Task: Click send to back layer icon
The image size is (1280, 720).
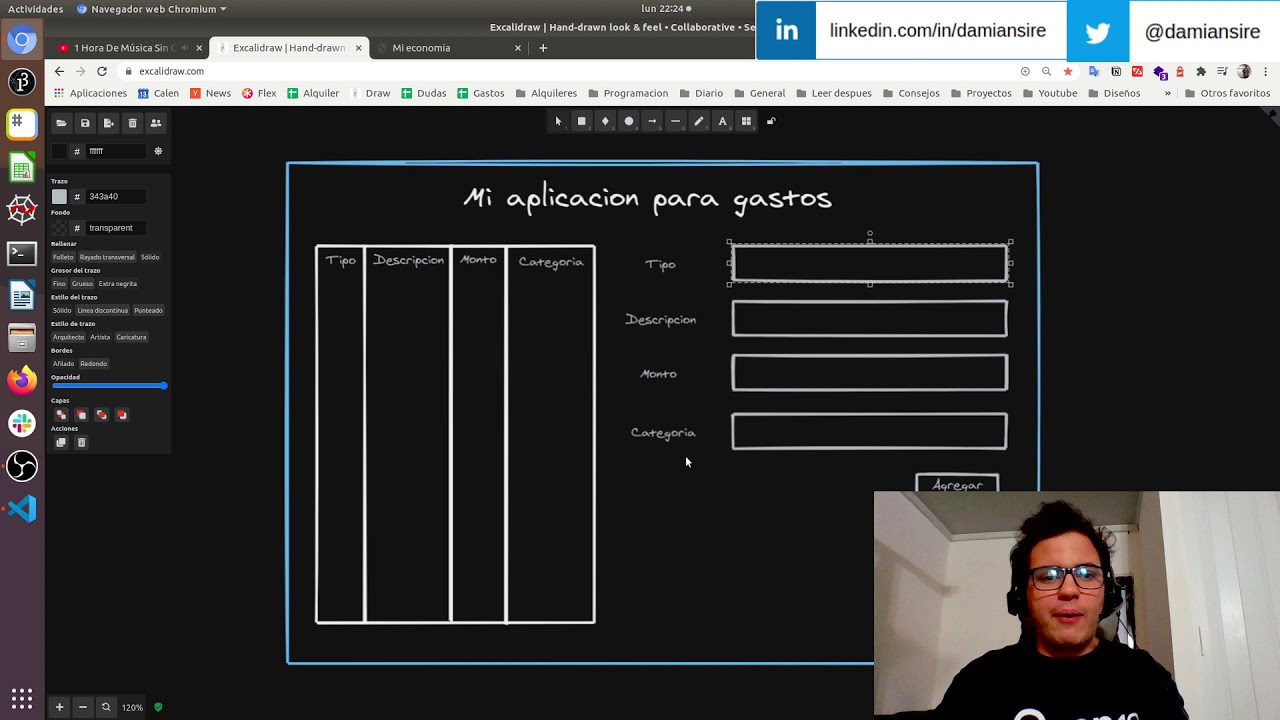Action: pos(61,415)
